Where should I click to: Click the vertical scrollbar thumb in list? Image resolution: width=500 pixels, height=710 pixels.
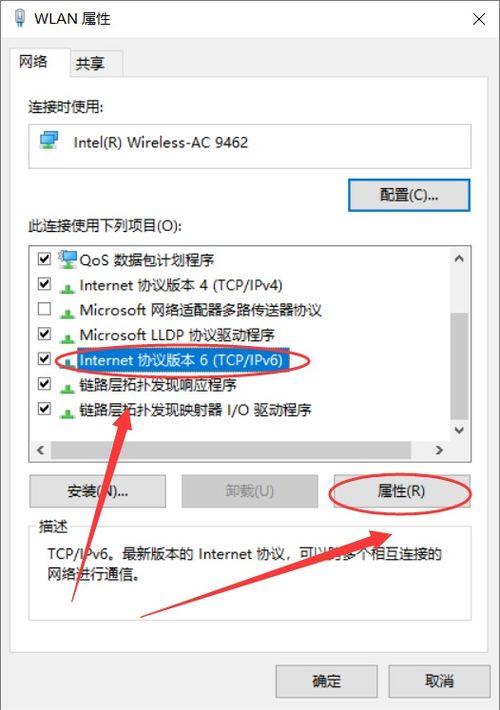tap(459, 366)
